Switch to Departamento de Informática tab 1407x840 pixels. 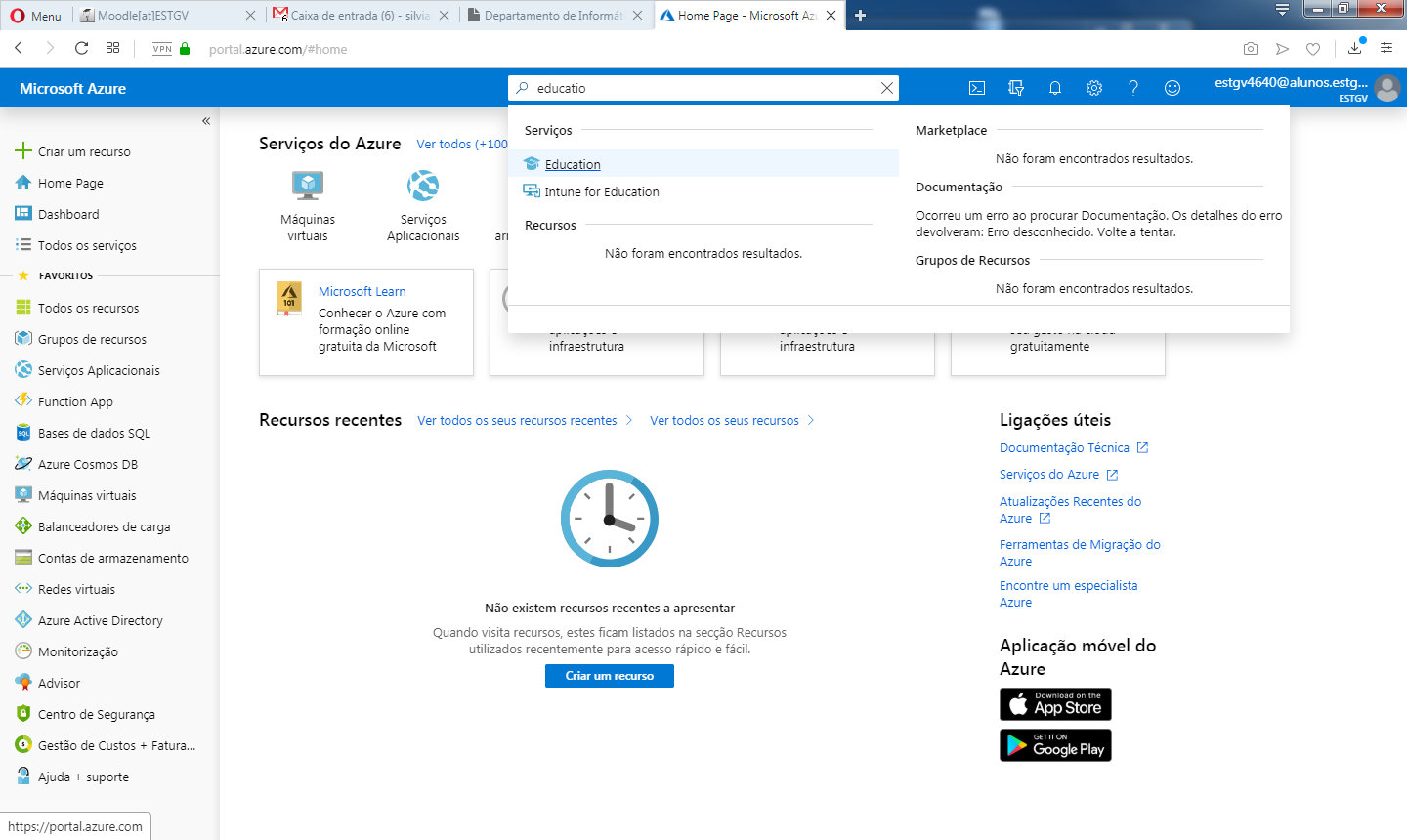555,16
